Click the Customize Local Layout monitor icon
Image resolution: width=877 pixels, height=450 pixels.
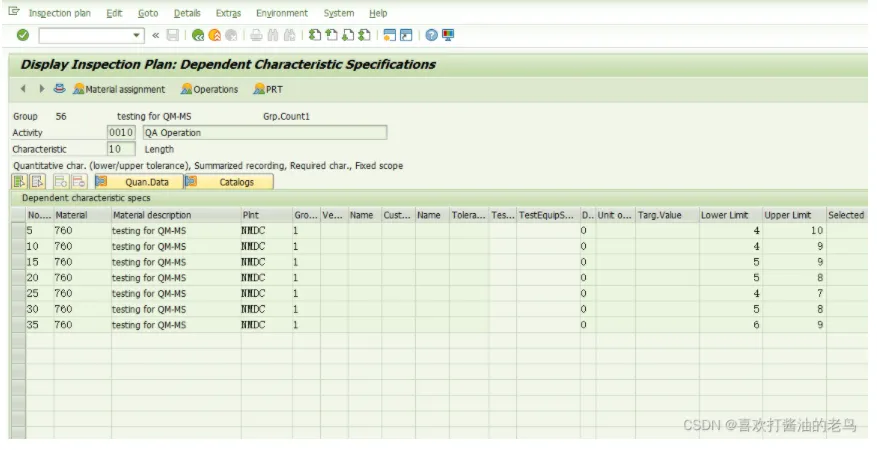[x=448, y=35]
